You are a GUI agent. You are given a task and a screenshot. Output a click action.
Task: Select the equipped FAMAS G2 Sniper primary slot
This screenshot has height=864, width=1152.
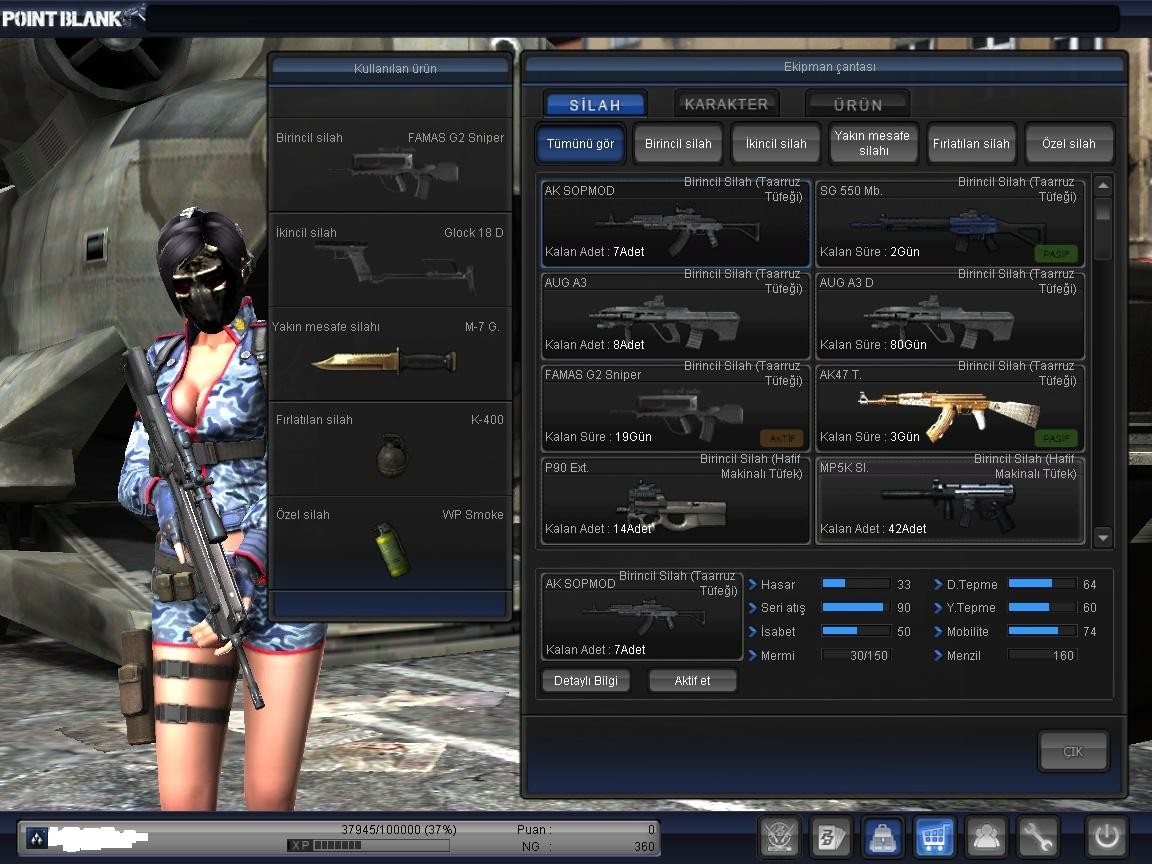coord(390,165)
